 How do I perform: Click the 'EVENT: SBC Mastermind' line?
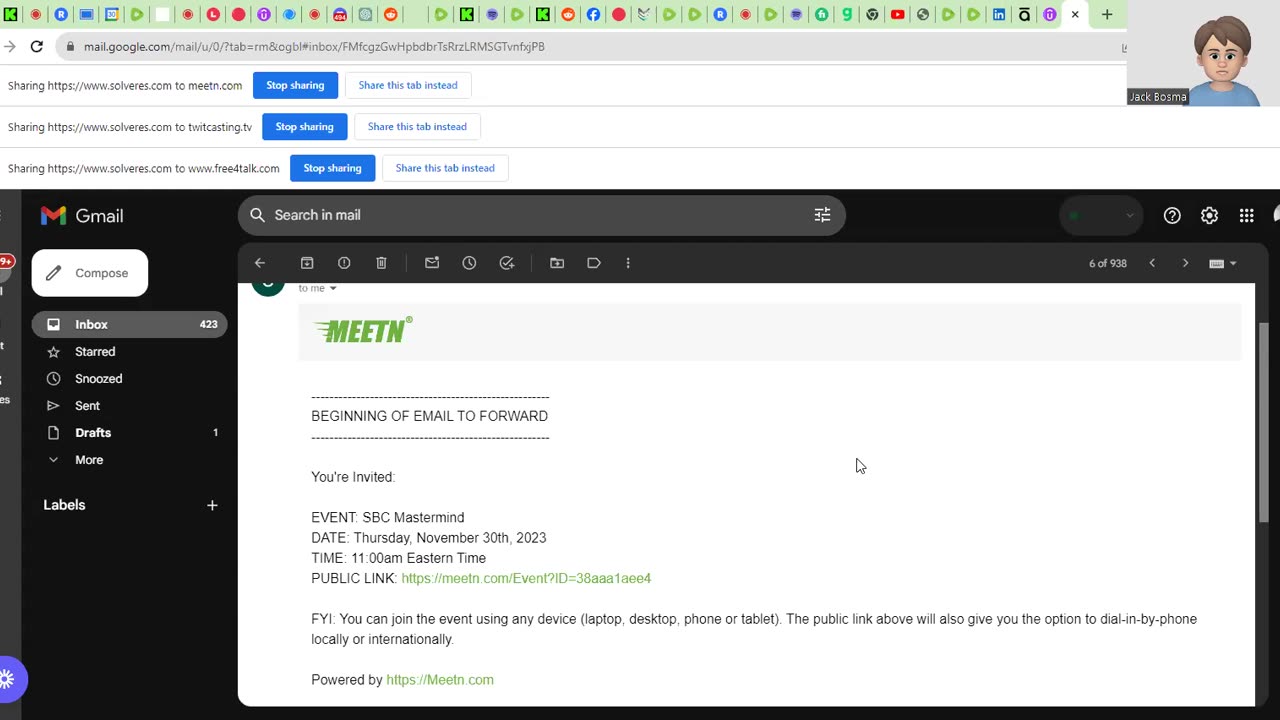pos(388,518)
